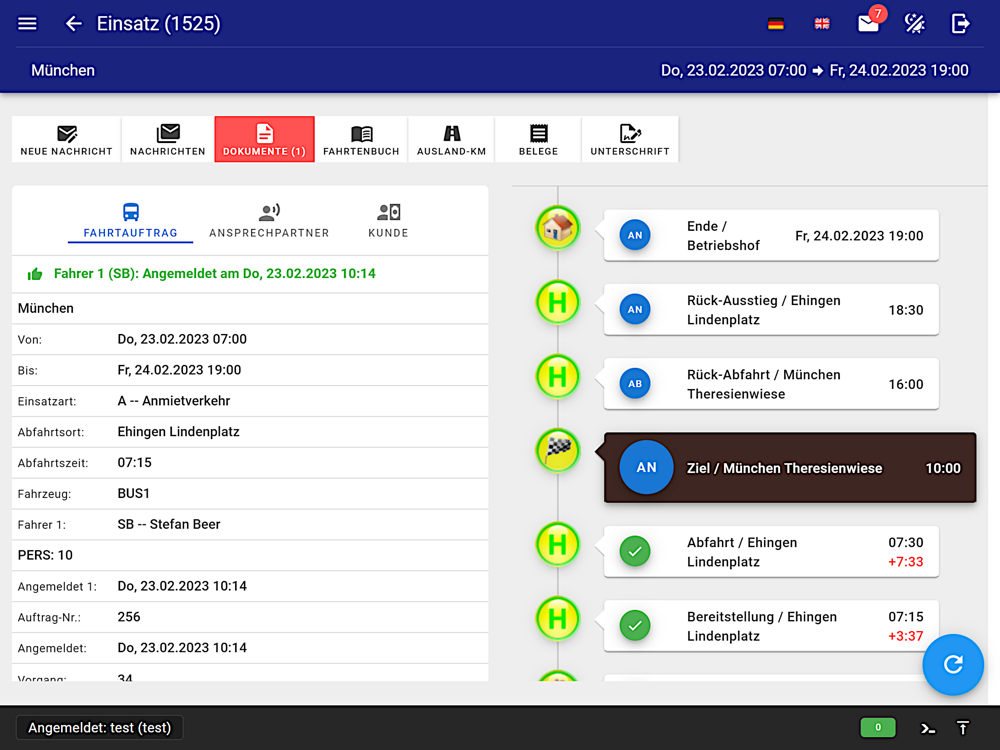Select the Fahrtauftrag tab
Image resolution: width=1000 pixels, height=750 pixels.
[x=131, y=221]
